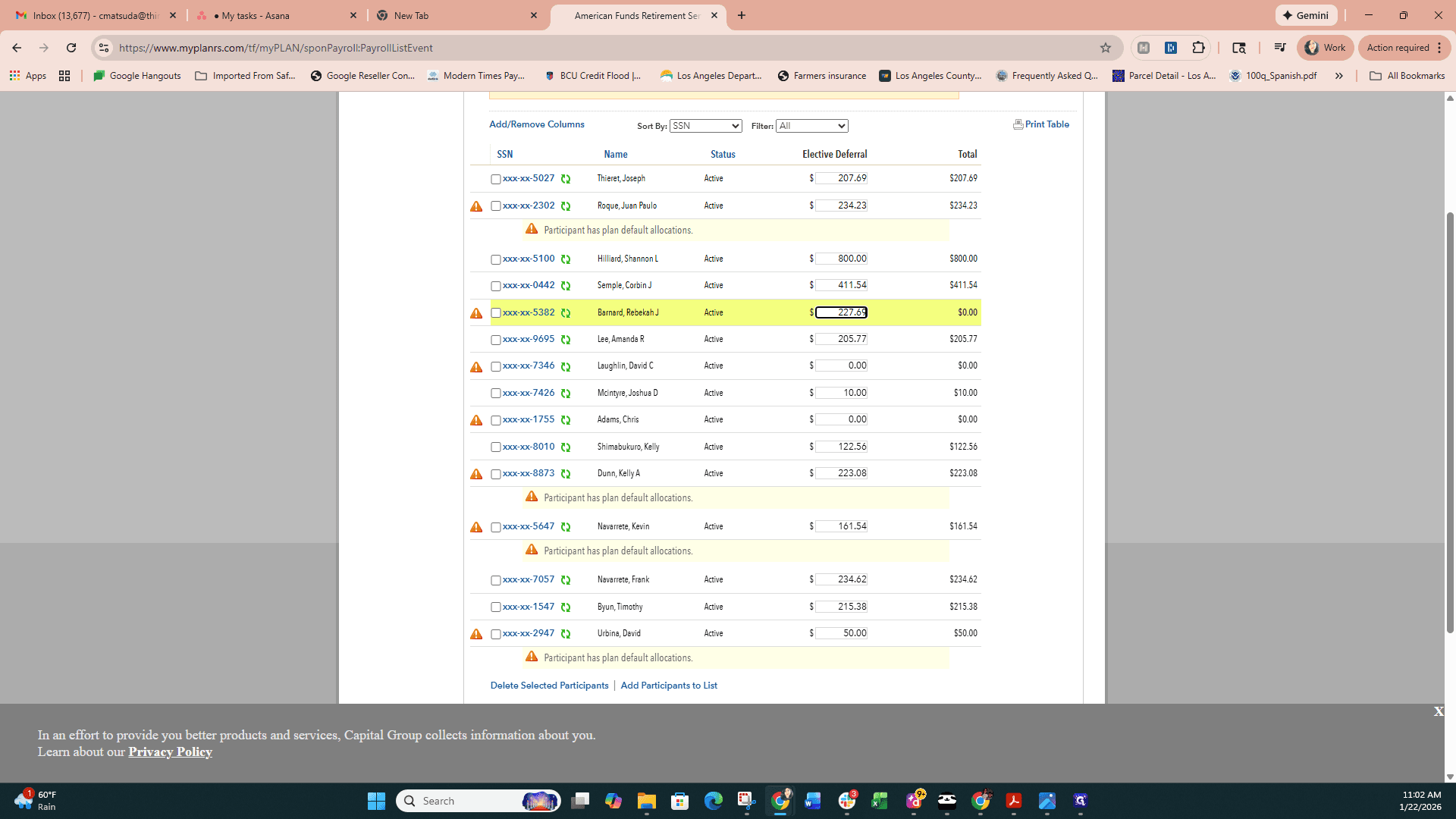This screenshot has width=1456, height=819.
Task: Reload the page
Action: [71, 48]
